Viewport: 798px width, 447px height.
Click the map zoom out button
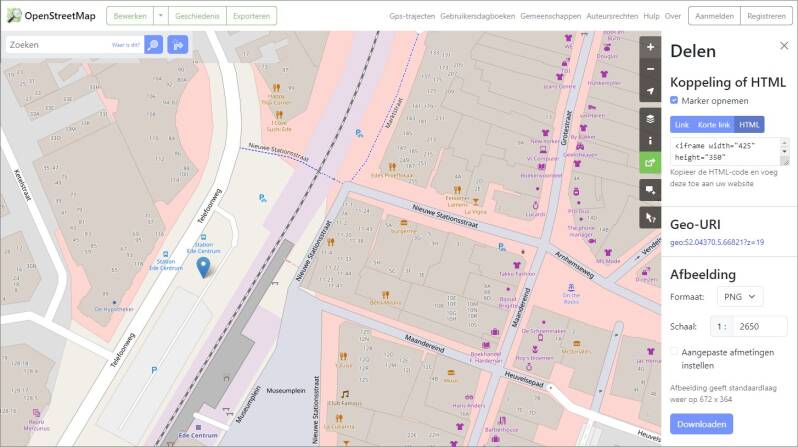click(x=651, y=69)
